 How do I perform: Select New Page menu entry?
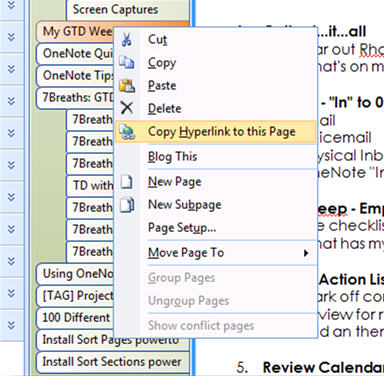[x=216, y=182]
